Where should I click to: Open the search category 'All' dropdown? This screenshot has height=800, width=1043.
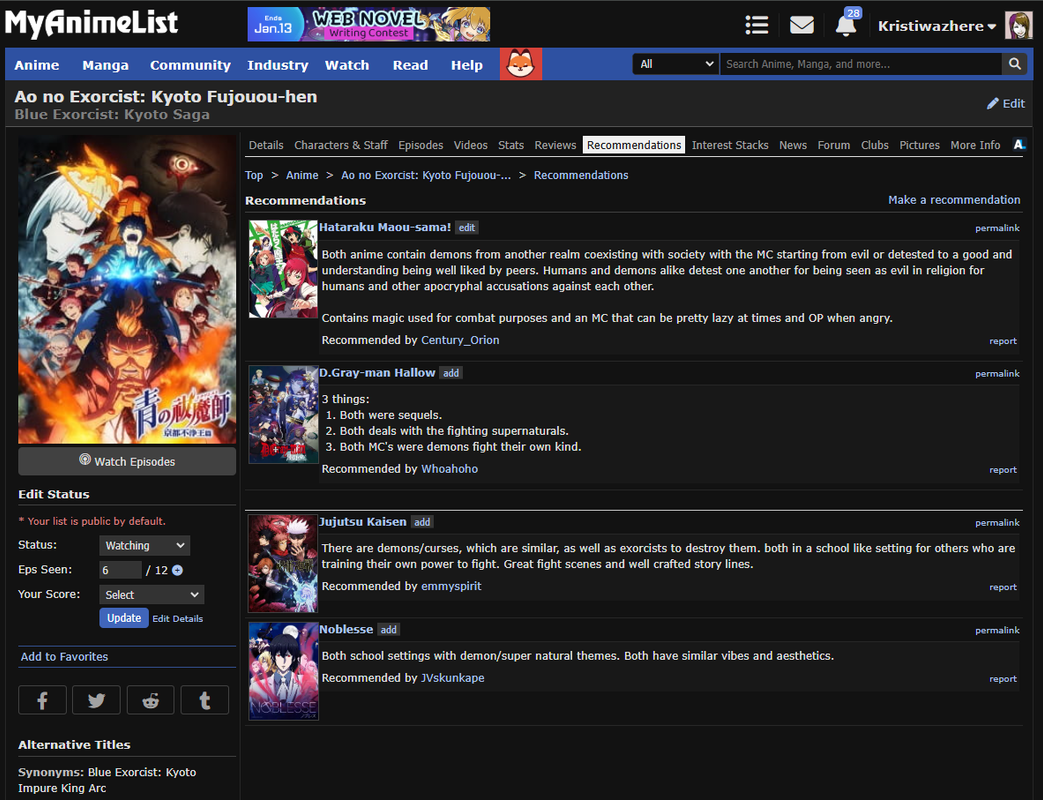tap(676, 64)
